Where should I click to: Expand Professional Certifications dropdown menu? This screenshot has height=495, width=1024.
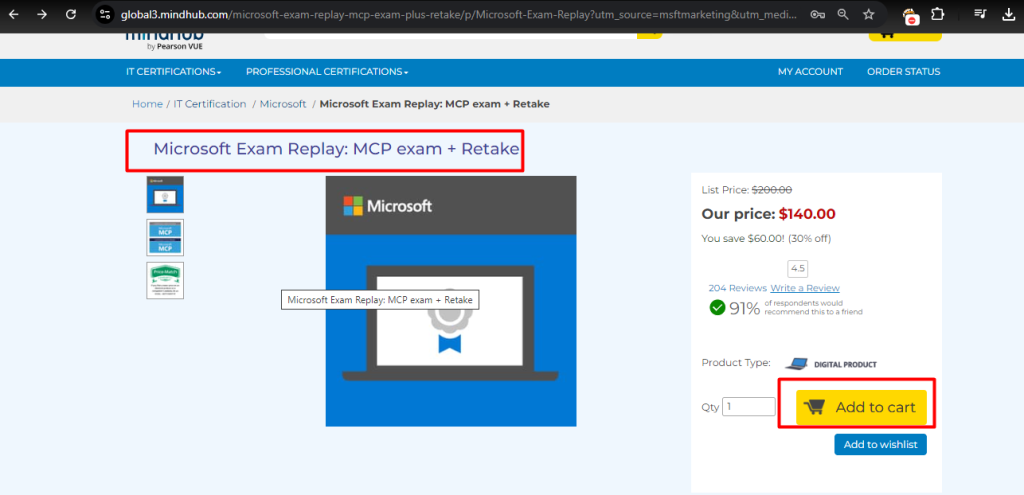pos(327,72)
